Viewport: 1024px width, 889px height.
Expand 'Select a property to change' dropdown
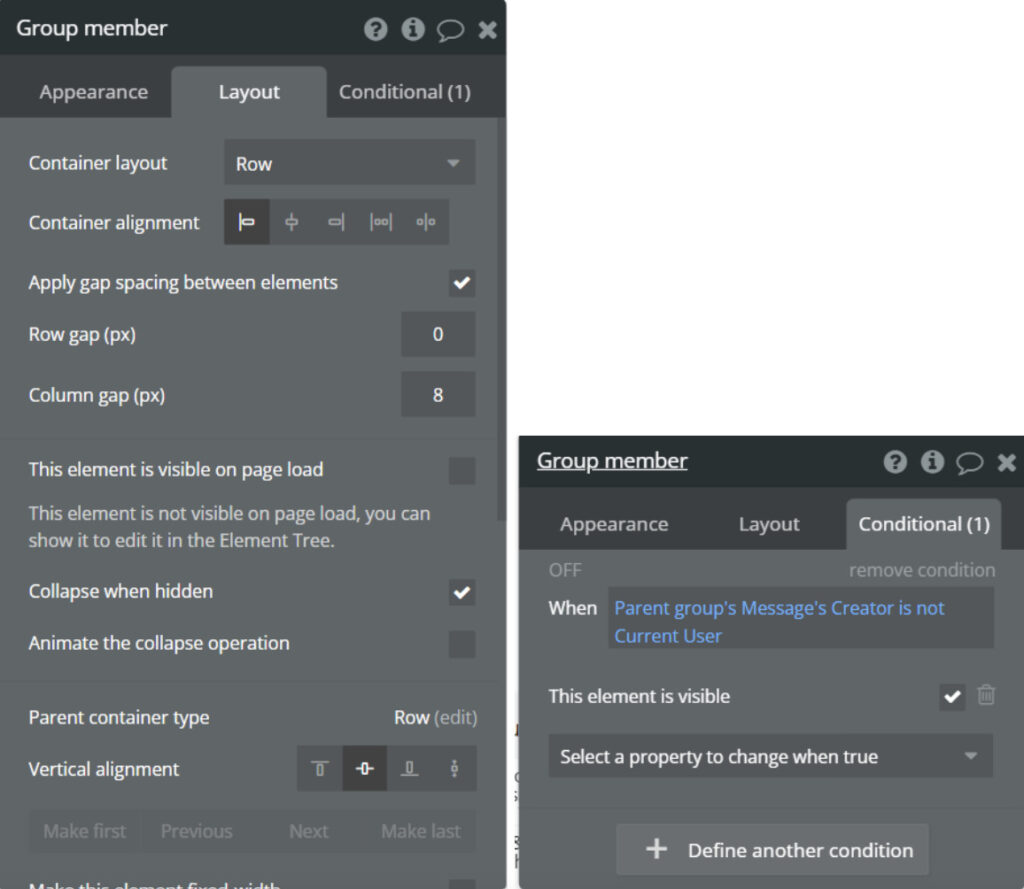click(x=770, y=757)
